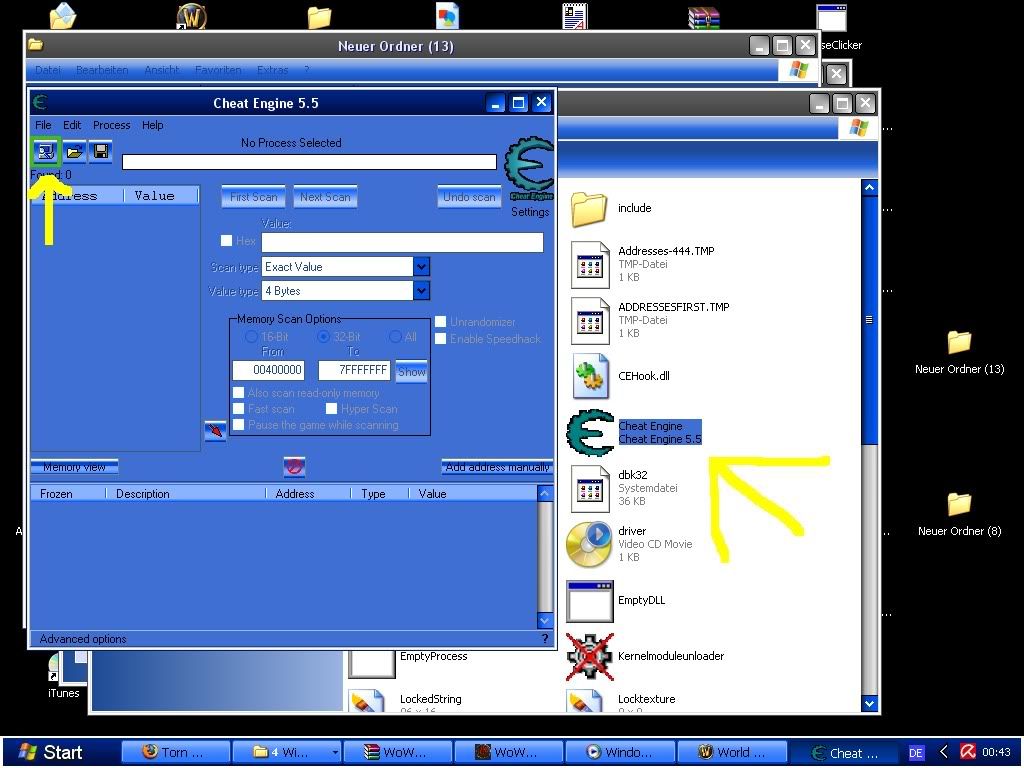Toggle the Hyper Scan checkbox
1024x768 pixels.
(331, 409)
